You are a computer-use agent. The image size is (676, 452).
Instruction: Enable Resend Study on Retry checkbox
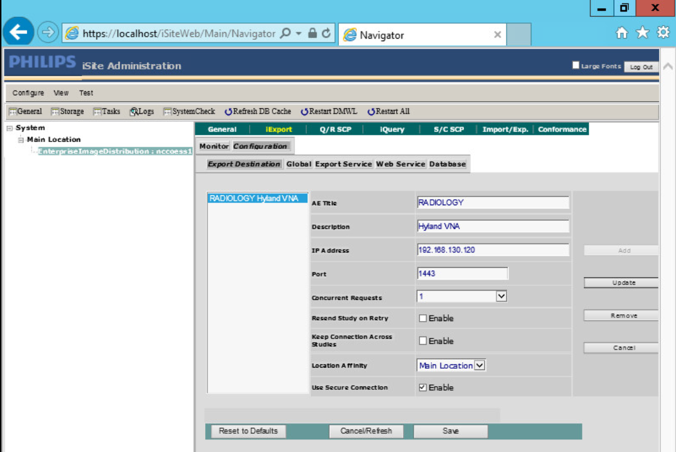coord(423,318)
